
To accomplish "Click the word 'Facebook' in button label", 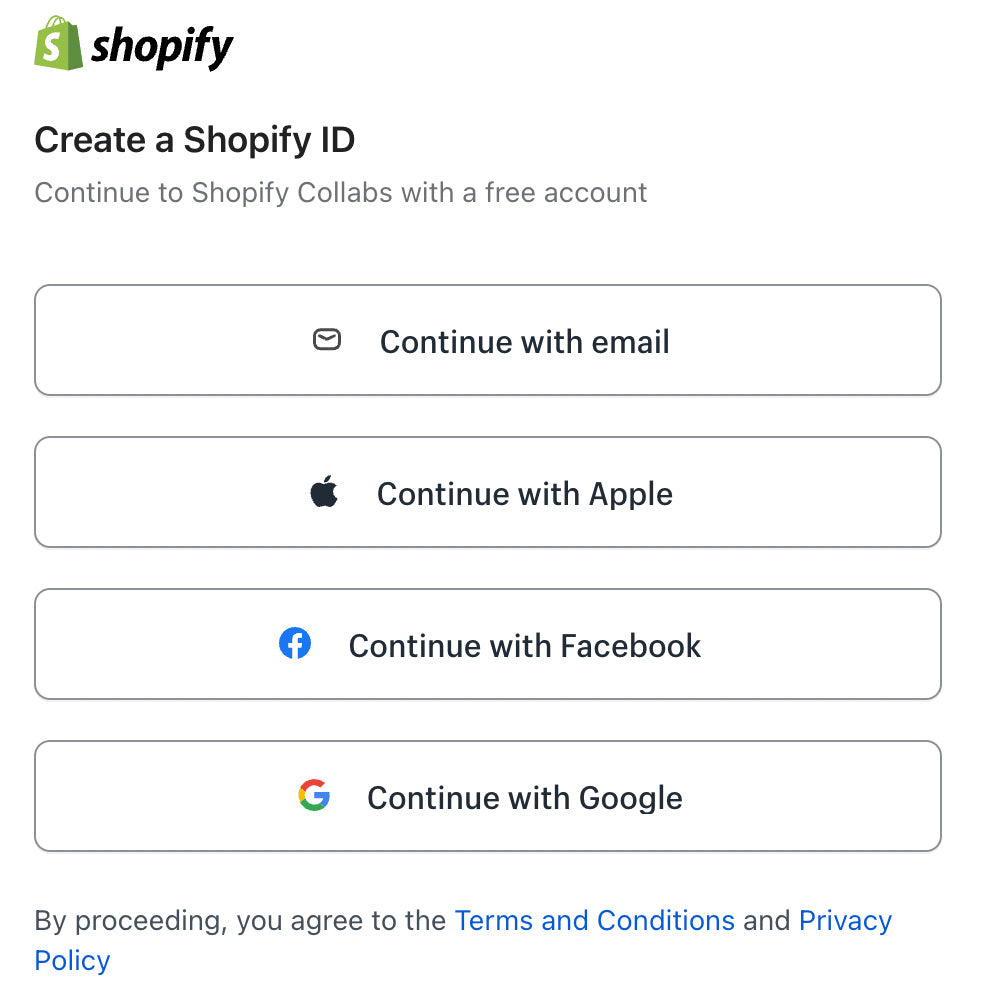I will pyautogui.click(x=630, y=646).
